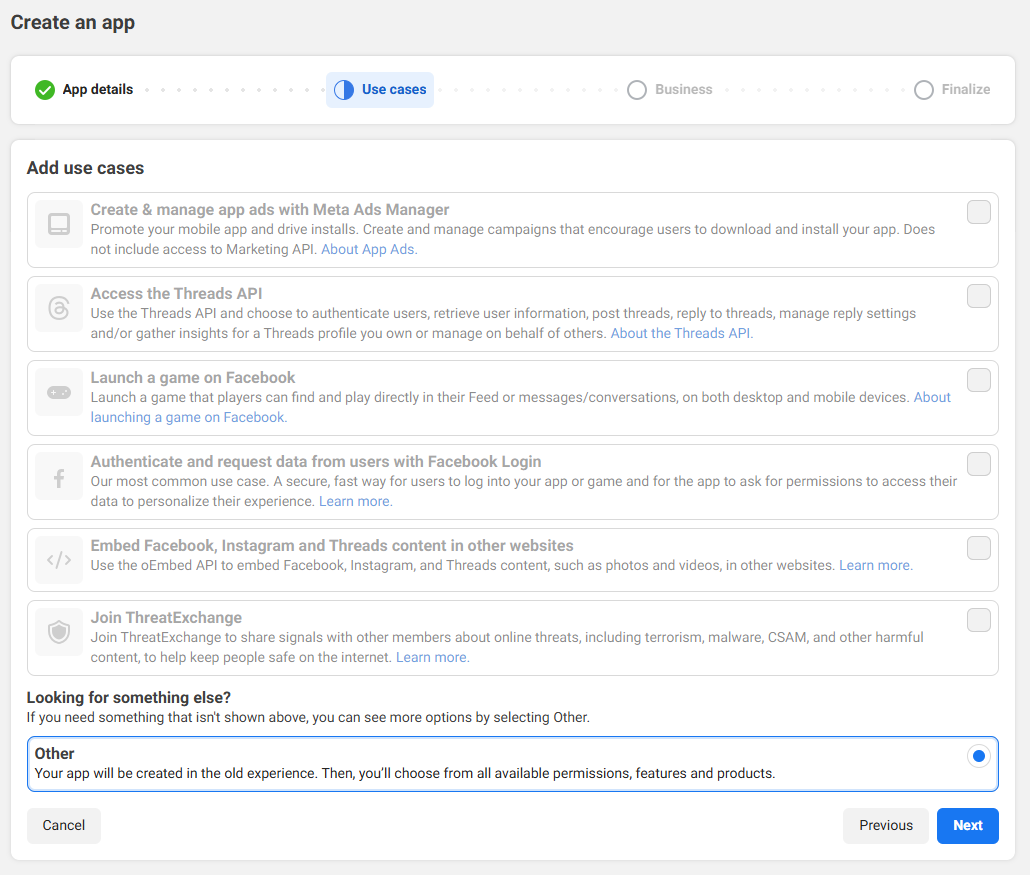Check the Embed content use case box
The width and height of the screenshot is (1030, 875).
(x=979, y=549)
